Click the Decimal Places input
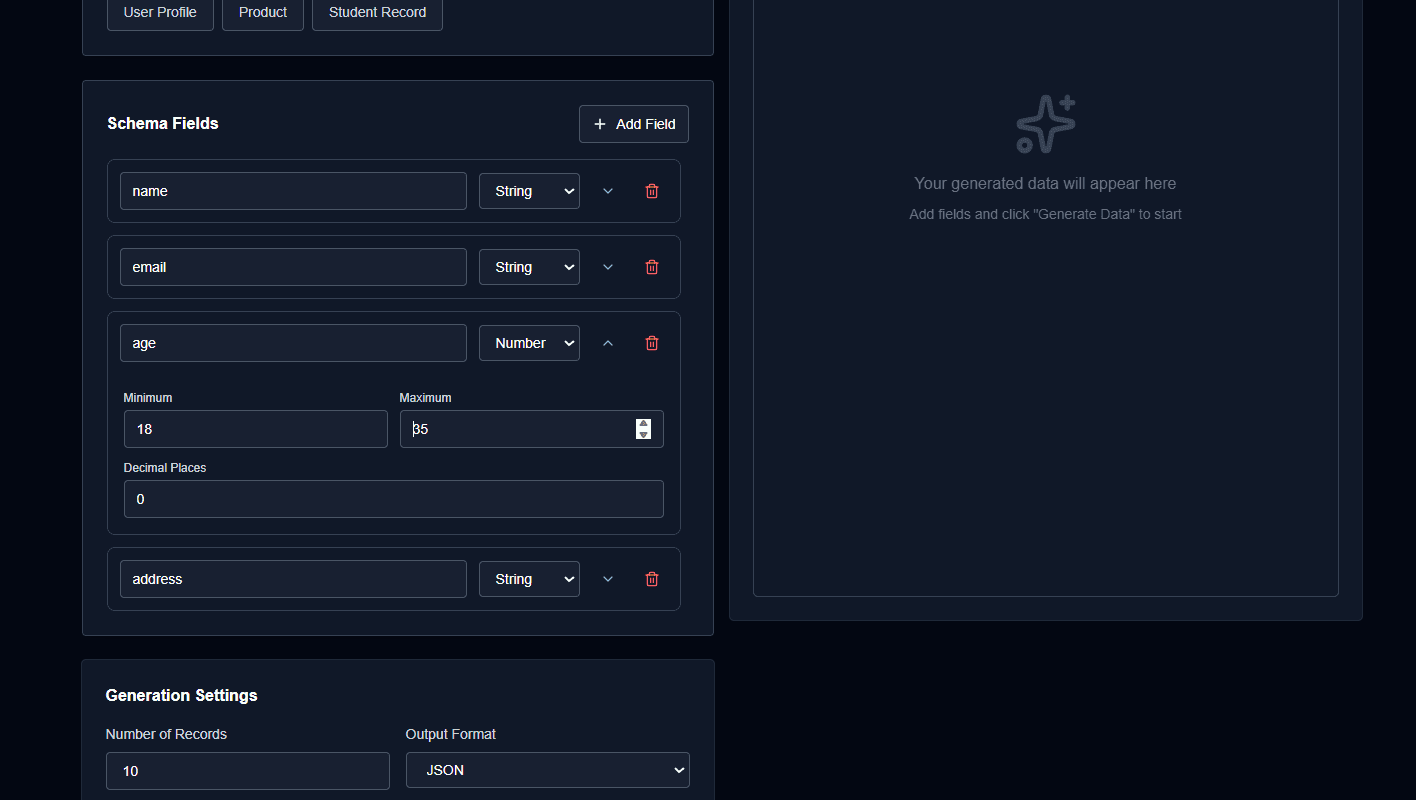This screenshot has width=1416, height=800. pyautogui.click(x=394, y=499)
